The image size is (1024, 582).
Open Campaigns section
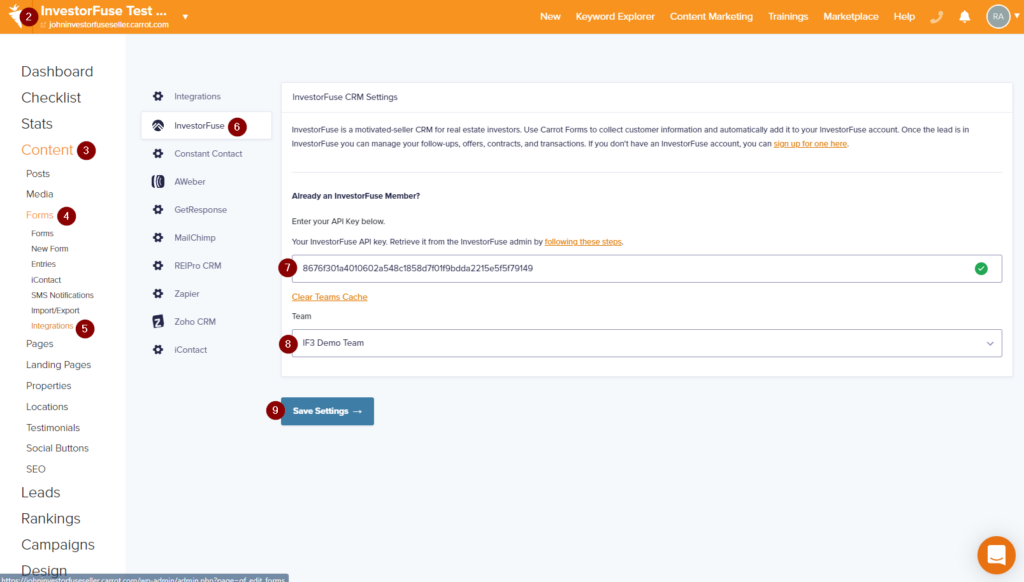pos(57,545)
